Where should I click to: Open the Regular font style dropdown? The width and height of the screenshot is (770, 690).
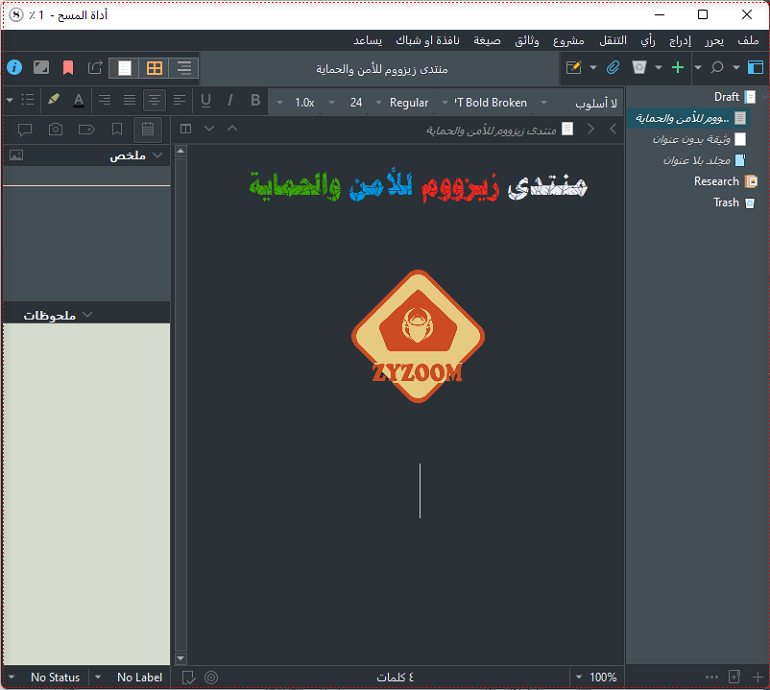point(403,103)
